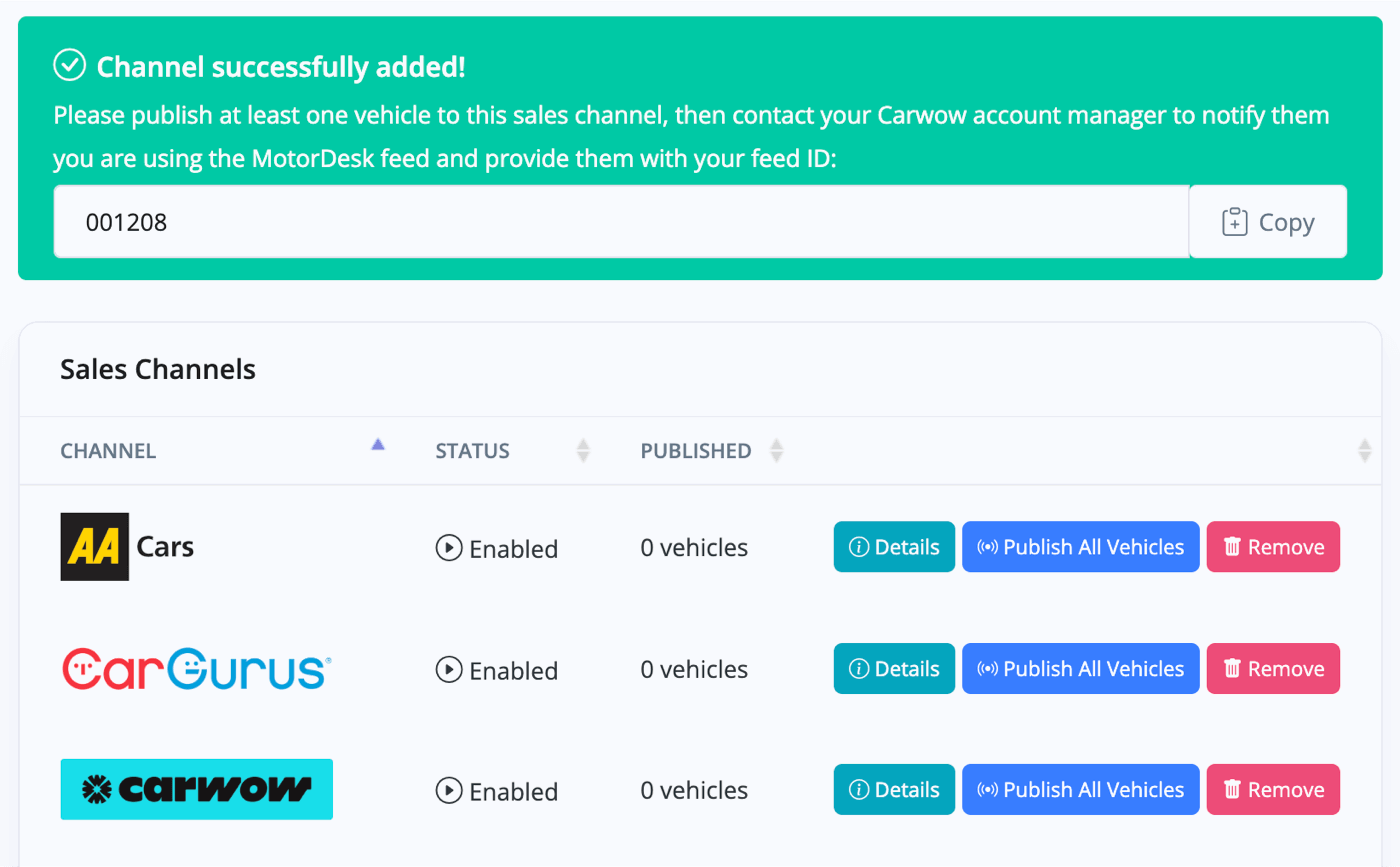Remove the AA Cars sales channel

pos(1273,547)
